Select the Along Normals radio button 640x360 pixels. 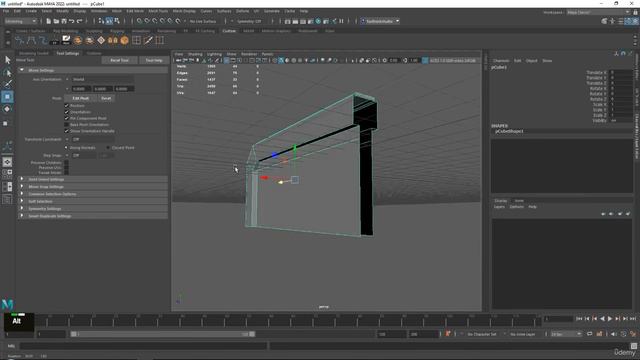(x=66, y=147)
